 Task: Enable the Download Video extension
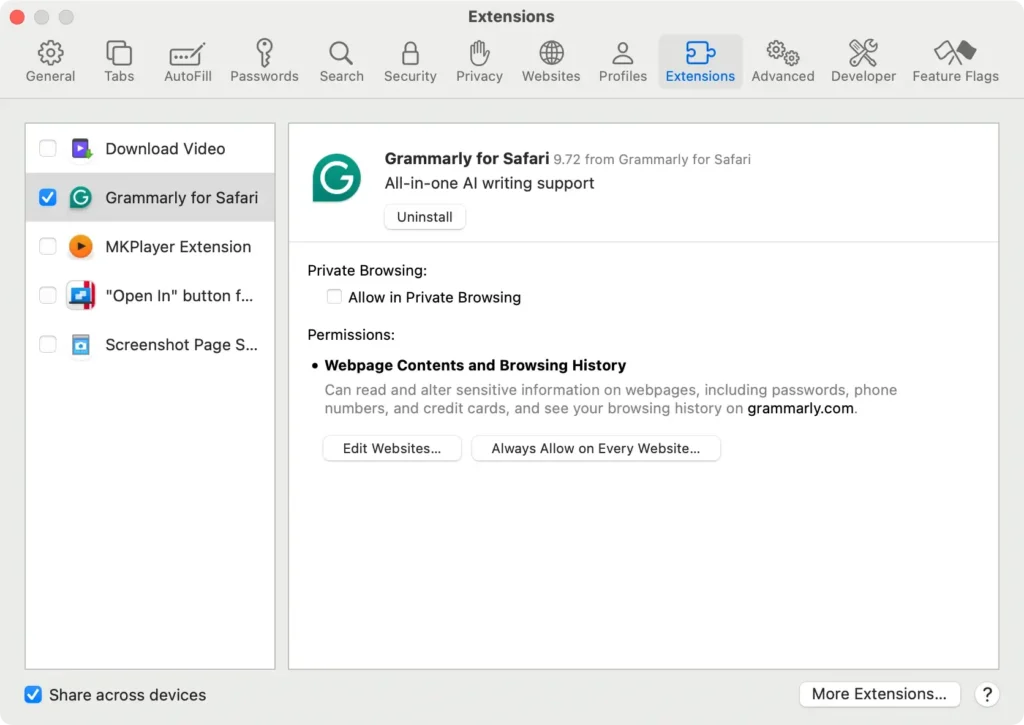46,147
